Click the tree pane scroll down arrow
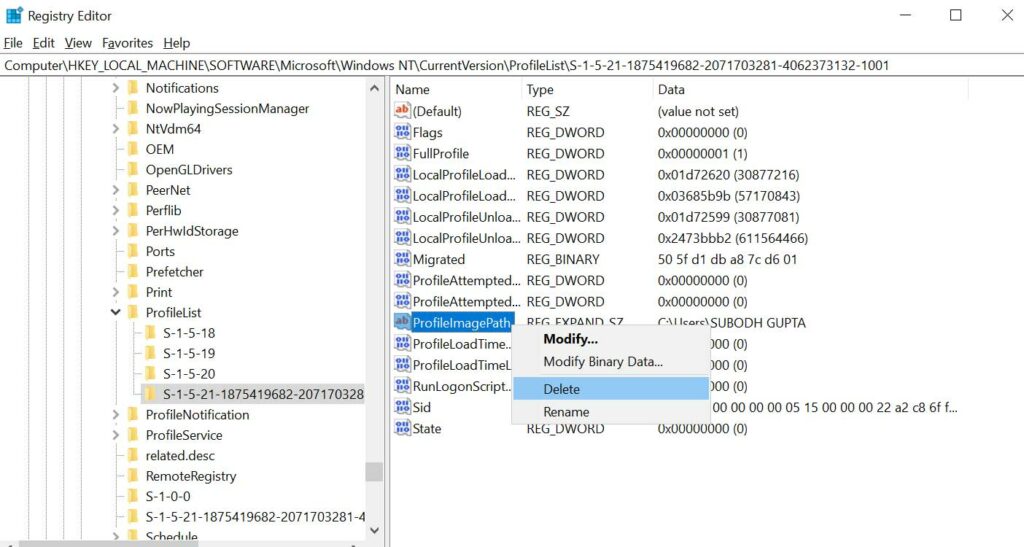The height and width of the screenshot is (547, 1024). coord(374,531)
